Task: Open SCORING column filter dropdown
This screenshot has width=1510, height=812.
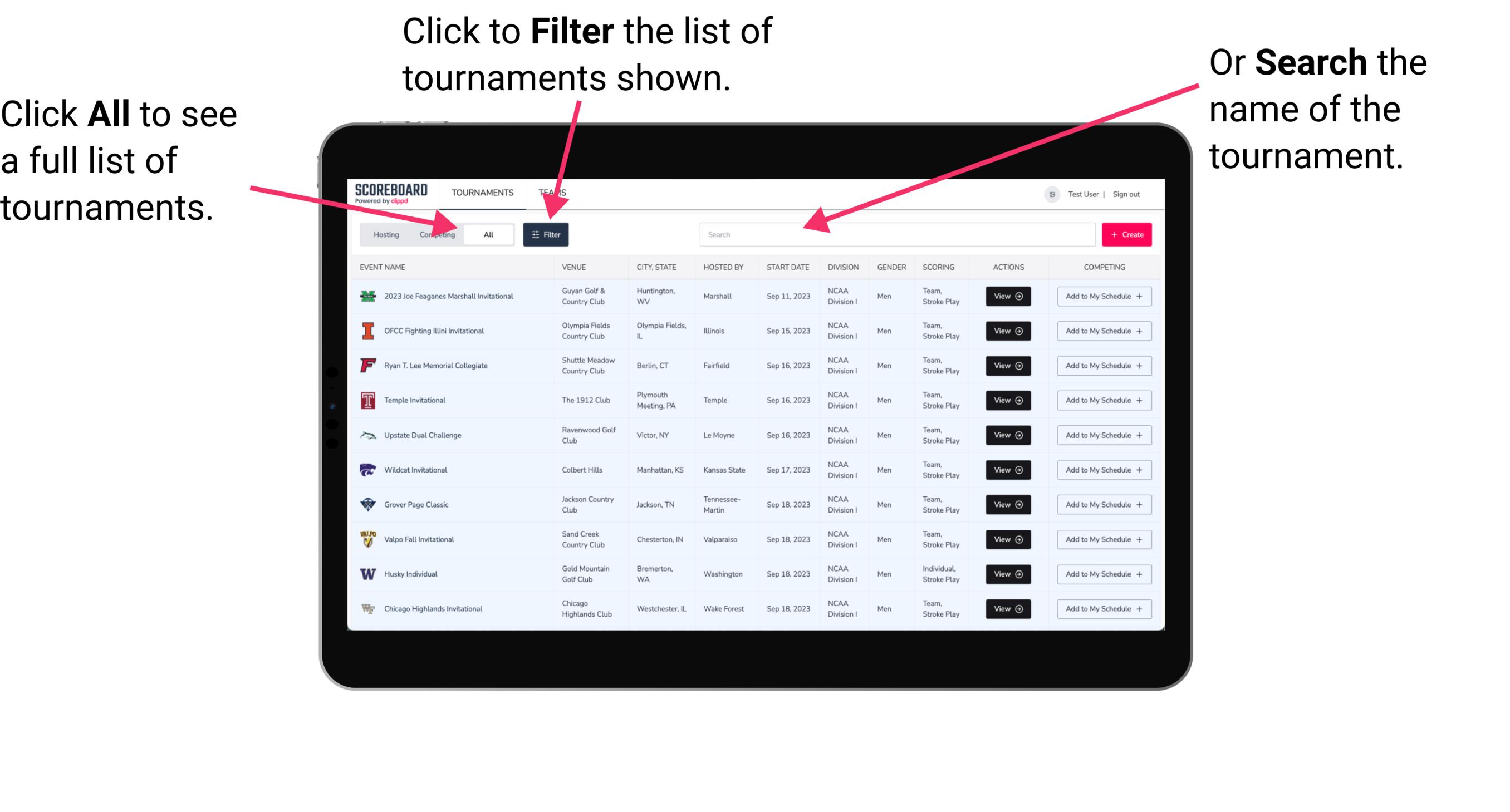Action: 937,267
